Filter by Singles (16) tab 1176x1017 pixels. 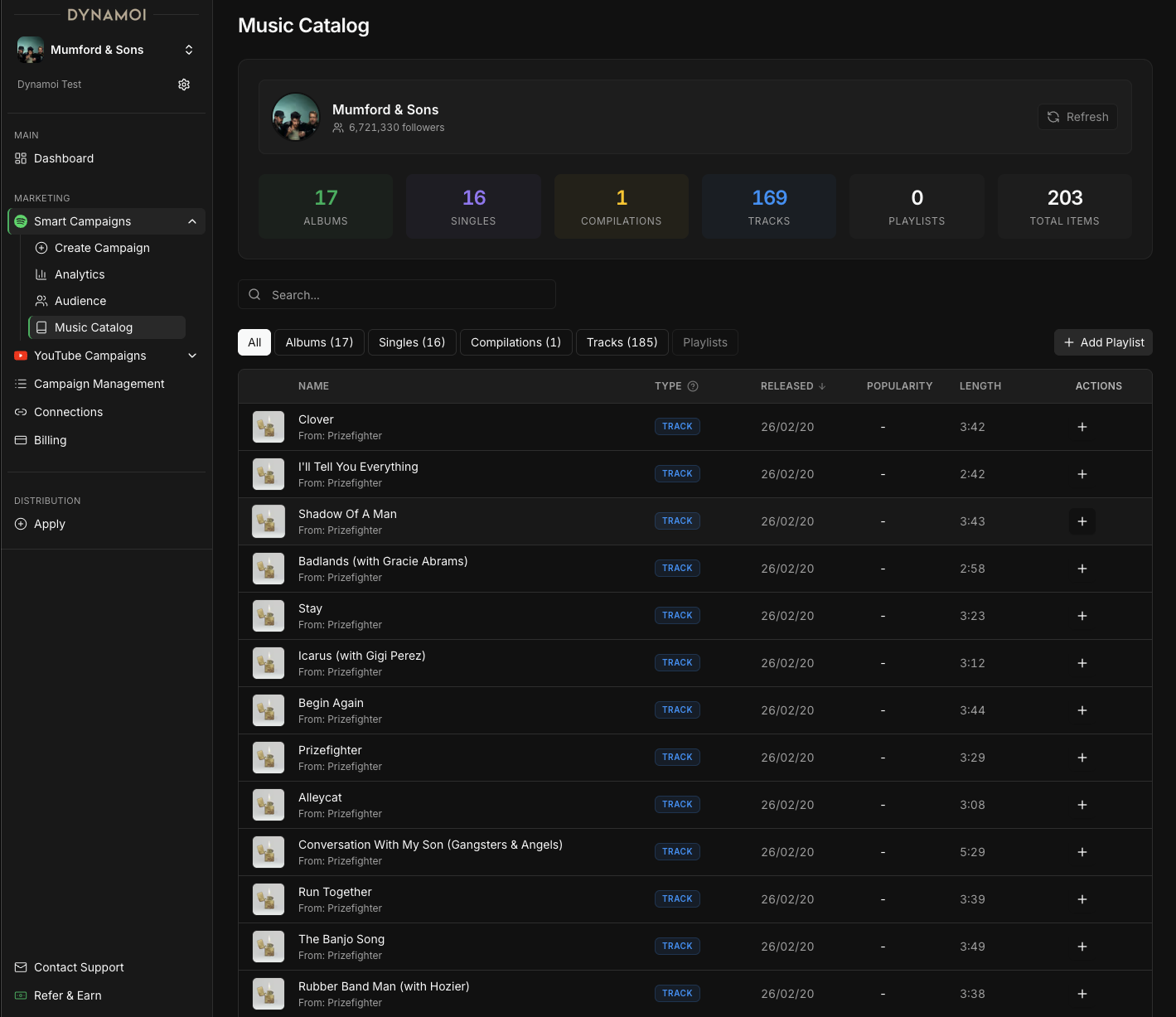(412, 342)
